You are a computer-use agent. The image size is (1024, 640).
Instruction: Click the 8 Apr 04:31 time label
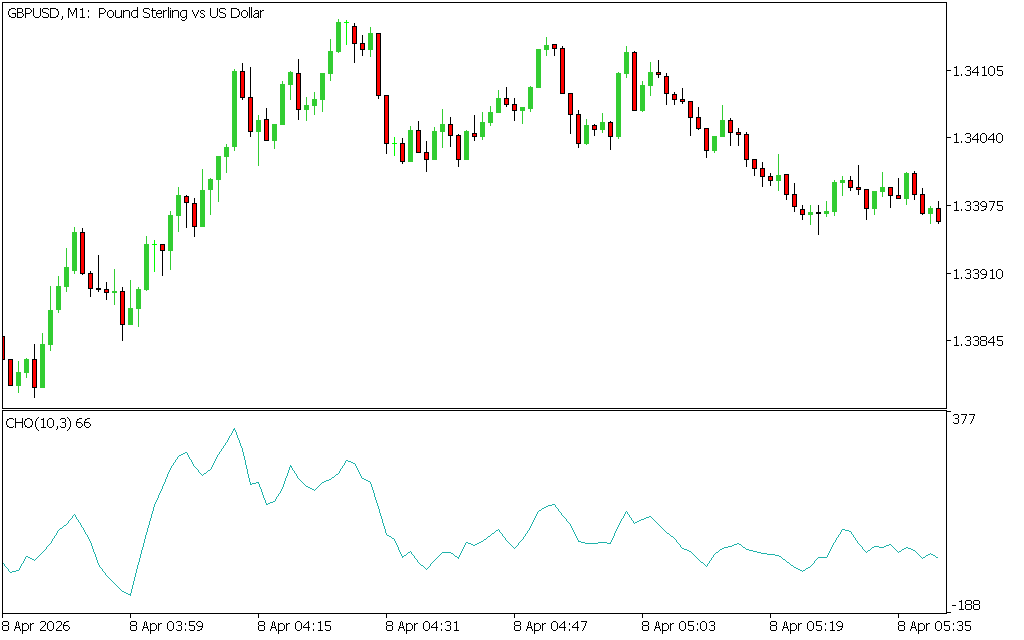click(423, 627)
